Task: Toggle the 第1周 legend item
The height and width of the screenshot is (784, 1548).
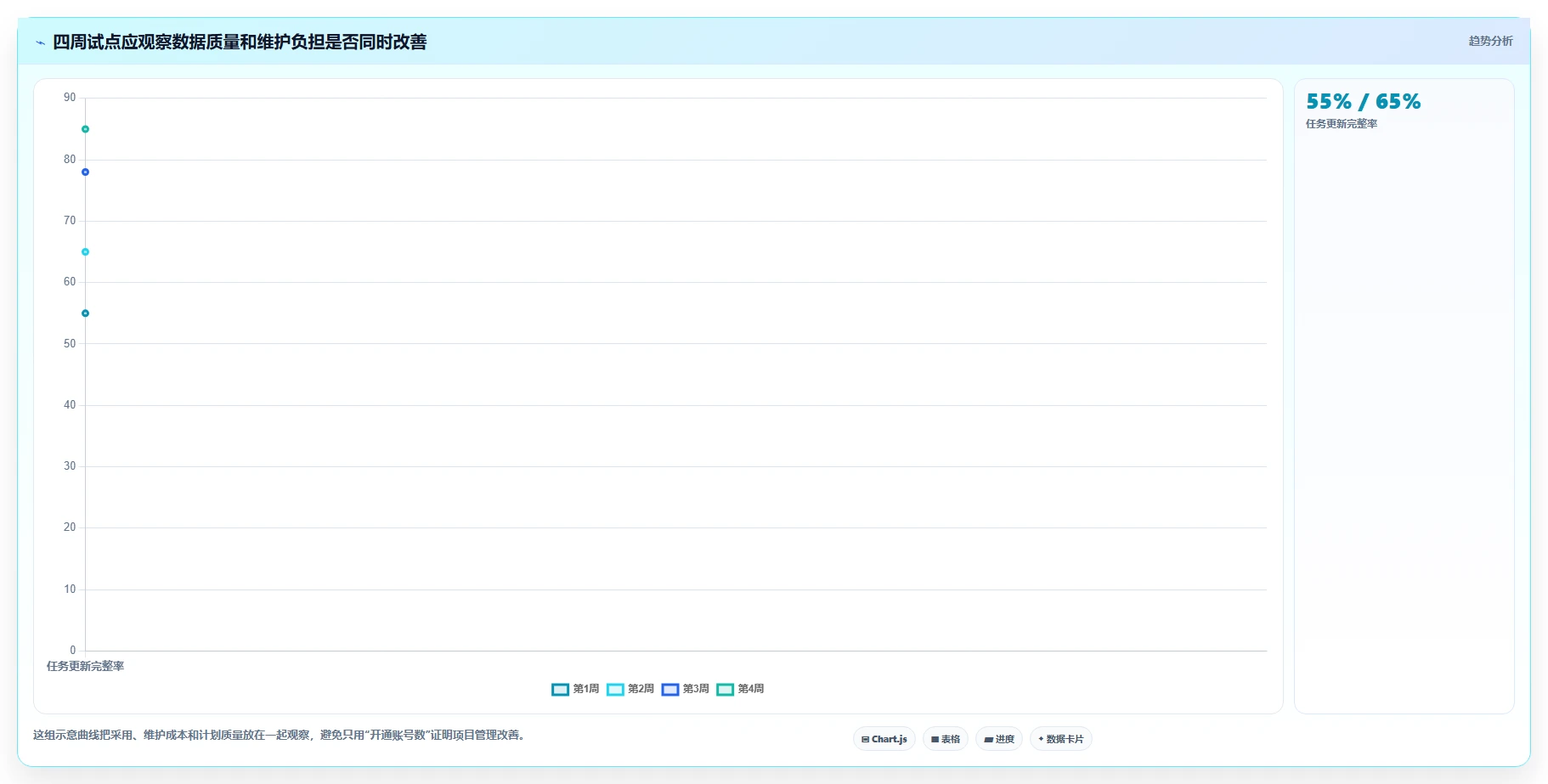Action: point(575,689)
